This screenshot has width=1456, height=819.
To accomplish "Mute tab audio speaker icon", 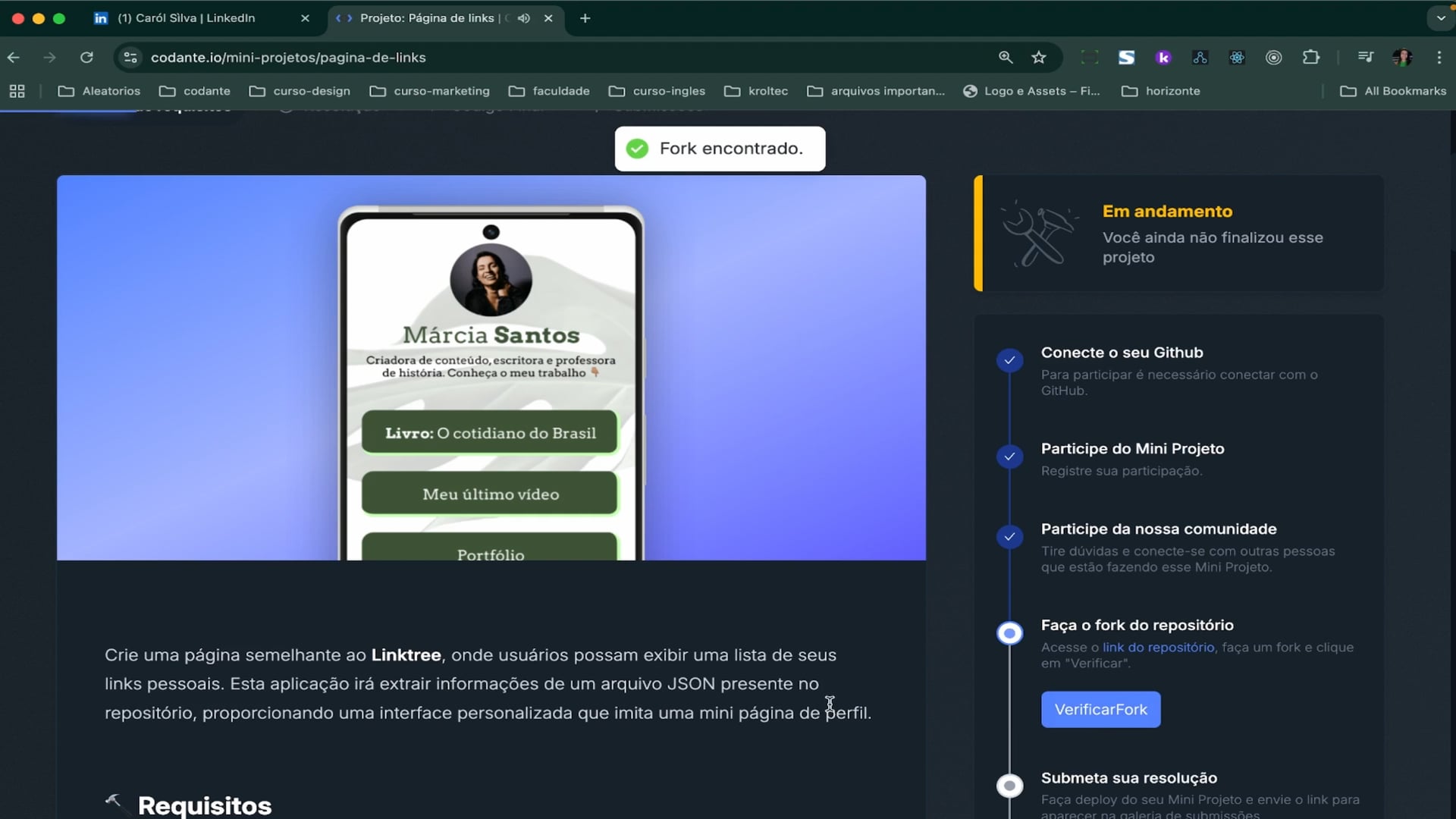I will point(524,18).
